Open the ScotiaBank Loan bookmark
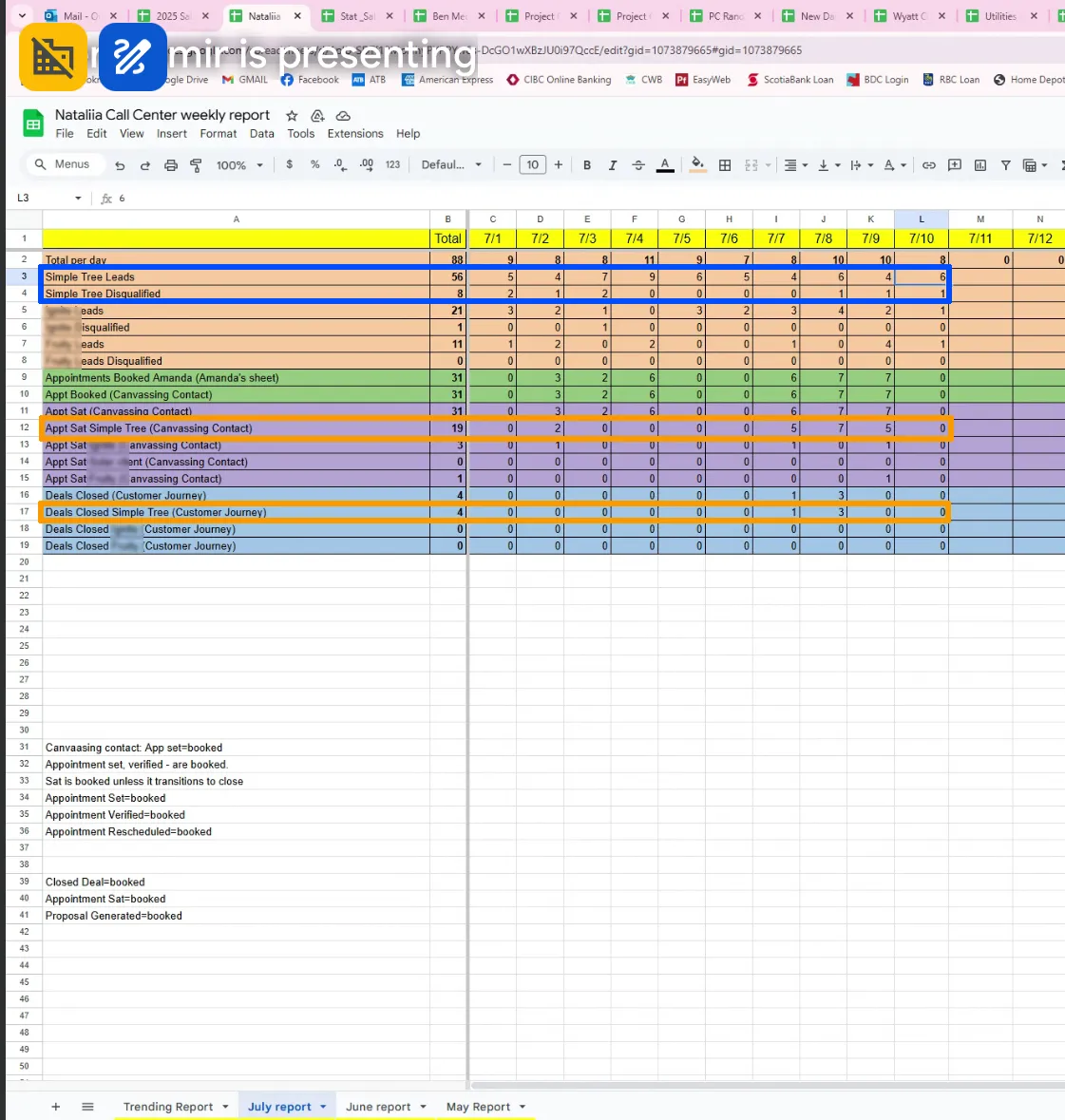This screenshot has width=1065, height=1120. (x=790, y=79)
